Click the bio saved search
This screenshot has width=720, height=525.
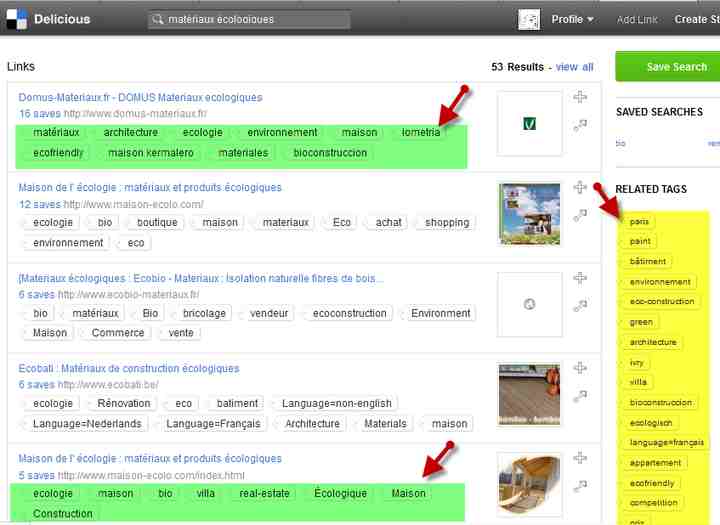(620, 144)
